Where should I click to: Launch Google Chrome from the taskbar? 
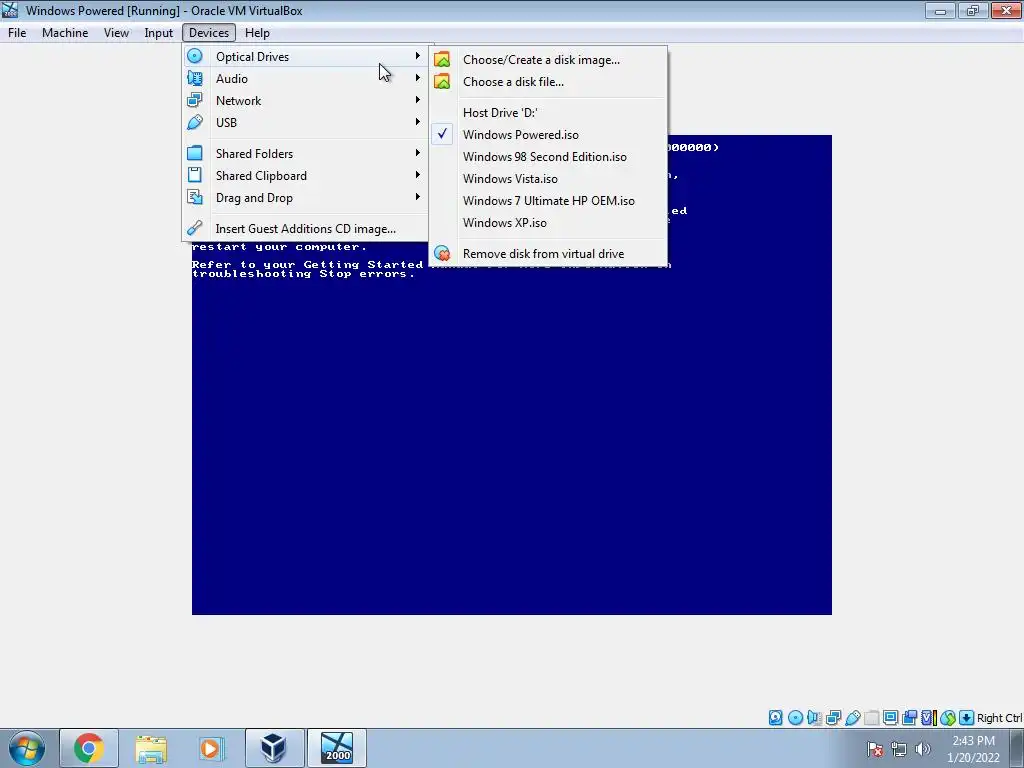click(x=89, y=748)
